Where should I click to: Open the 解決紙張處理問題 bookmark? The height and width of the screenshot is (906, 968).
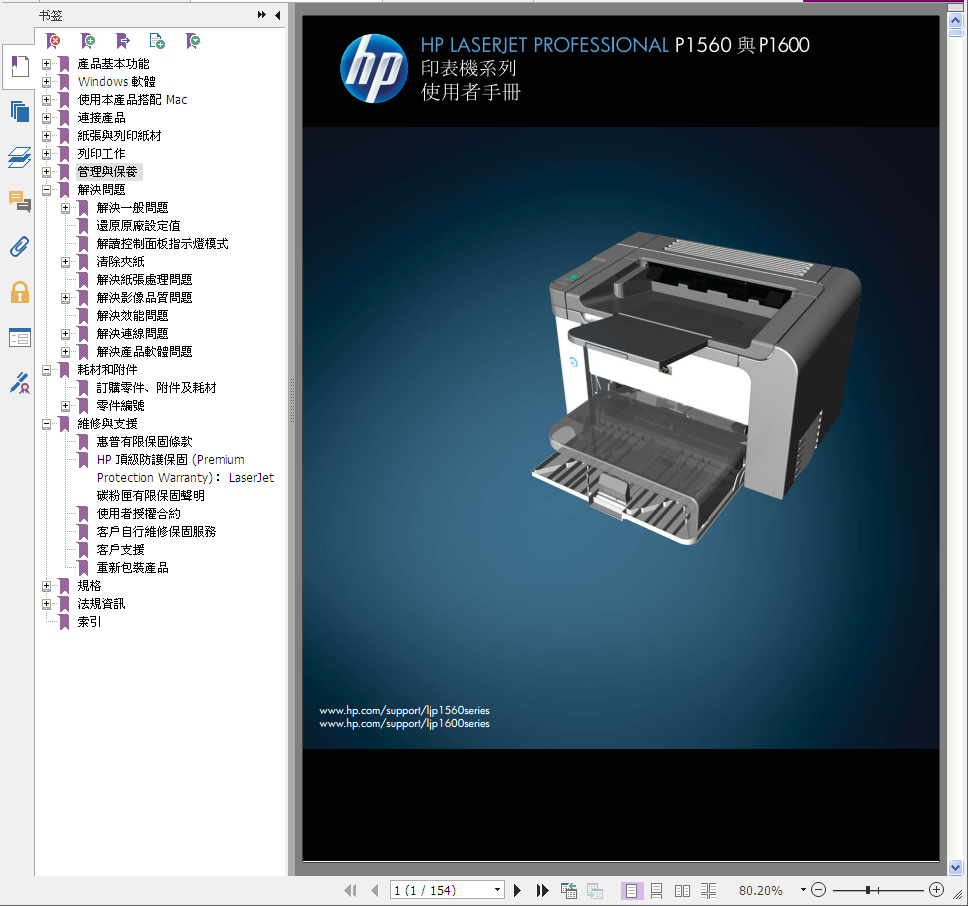[144, 280]
